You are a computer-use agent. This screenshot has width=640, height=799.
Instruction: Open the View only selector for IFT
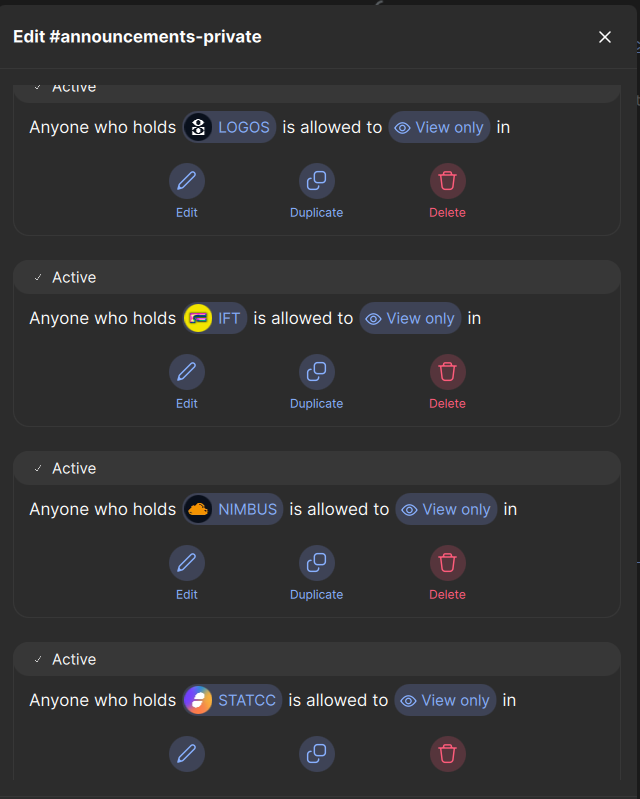410,319
